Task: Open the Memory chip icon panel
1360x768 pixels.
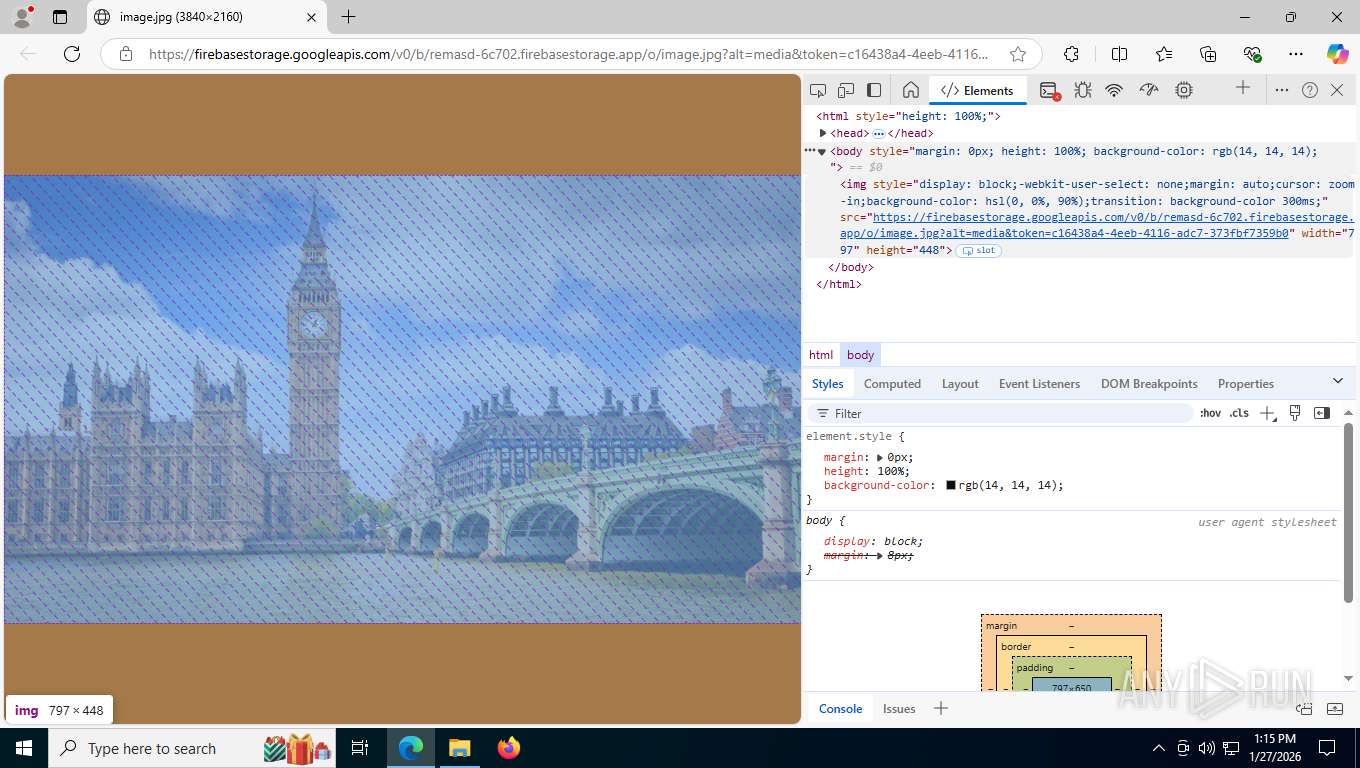Action: tap(1184, 90)
